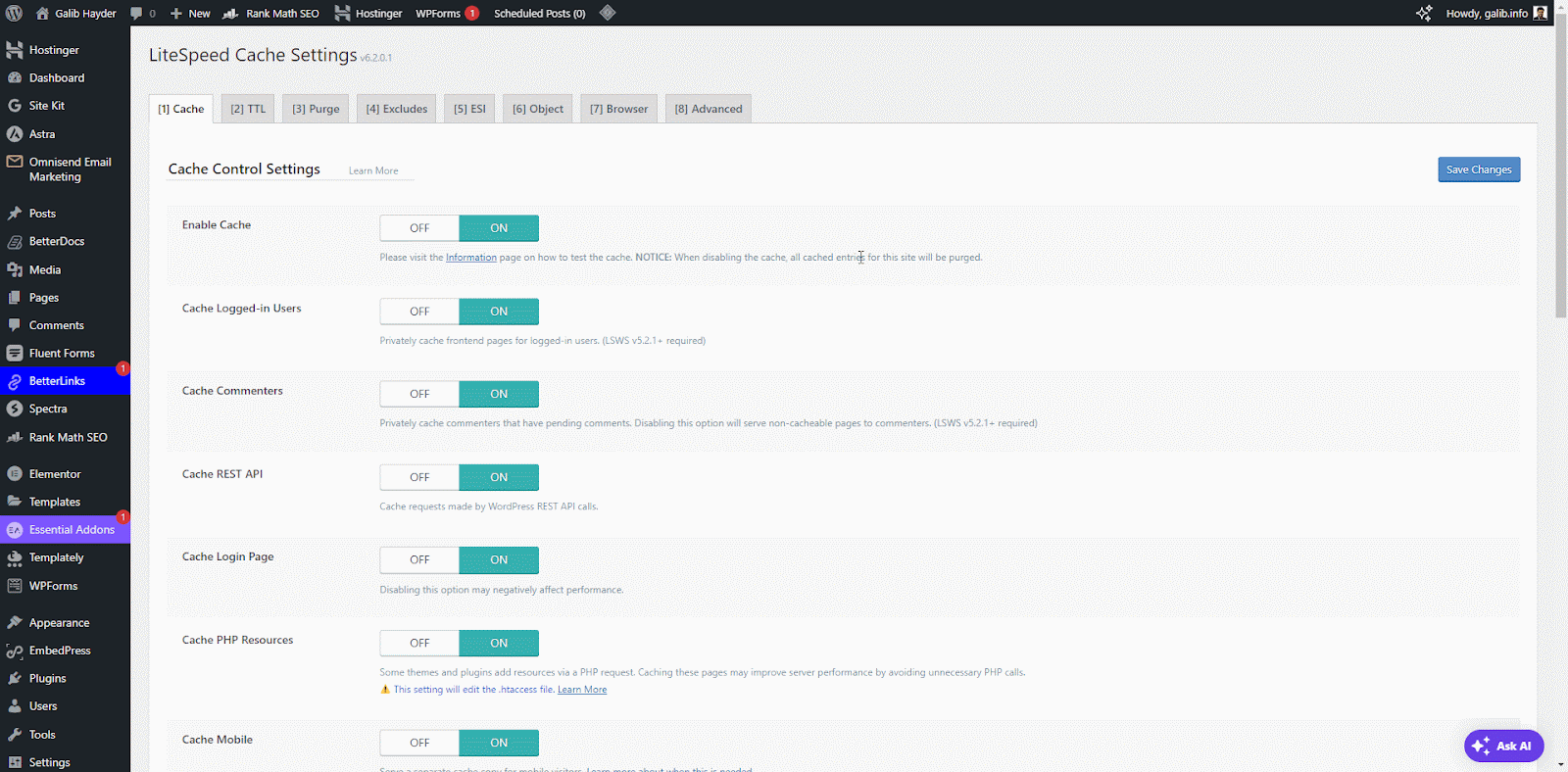Click the Tools wrench icon
1568x772 pixels.
pyautogui.click(x=15, y=735)
